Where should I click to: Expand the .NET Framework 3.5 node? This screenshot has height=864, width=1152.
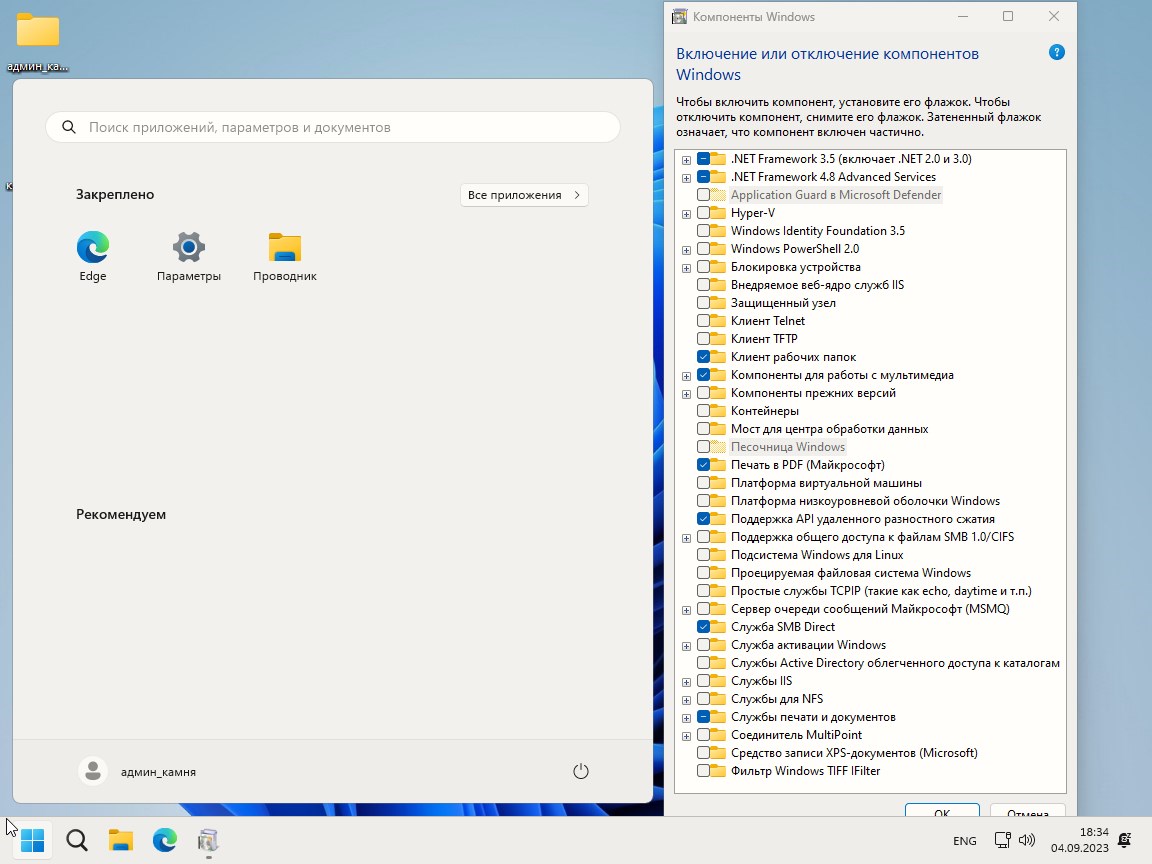[686, 159]
